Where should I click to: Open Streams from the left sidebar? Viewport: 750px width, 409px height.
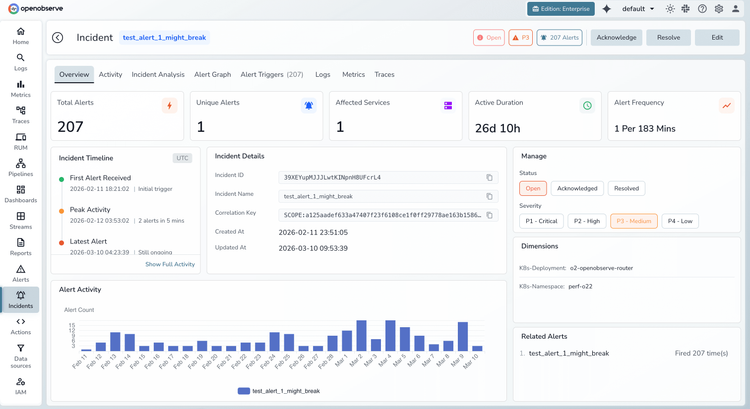pos(21,220)
